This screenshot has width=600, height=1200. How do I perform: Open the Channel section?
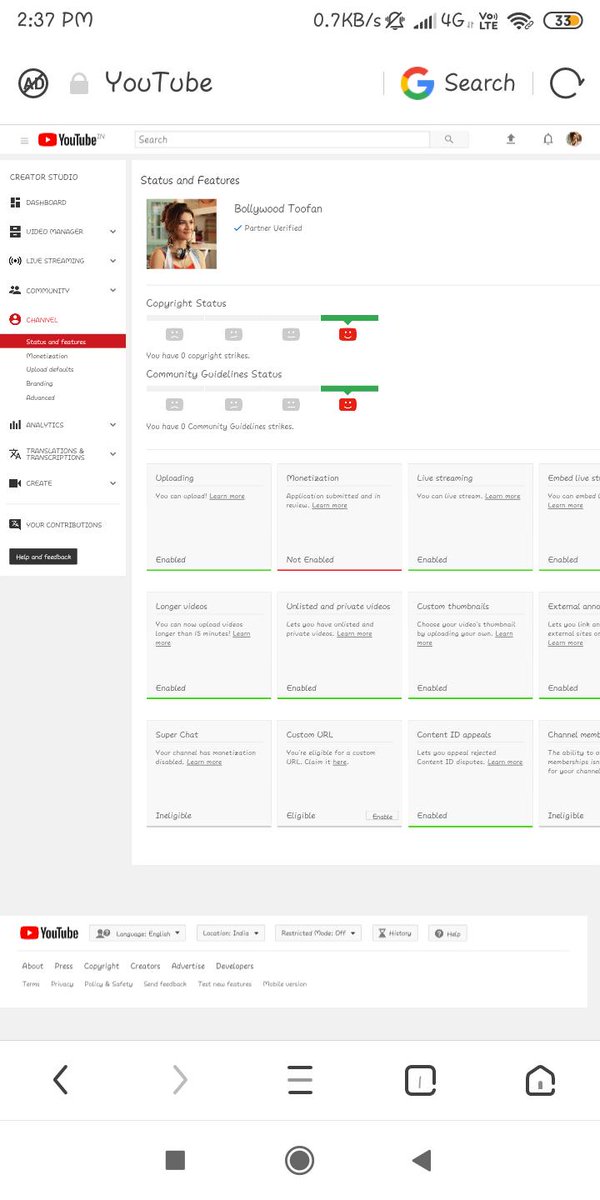point(34,320)
